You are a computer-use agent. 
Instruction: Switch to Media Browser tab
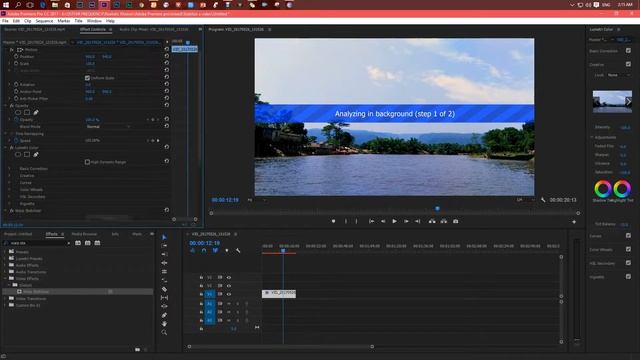coord(84,234)
